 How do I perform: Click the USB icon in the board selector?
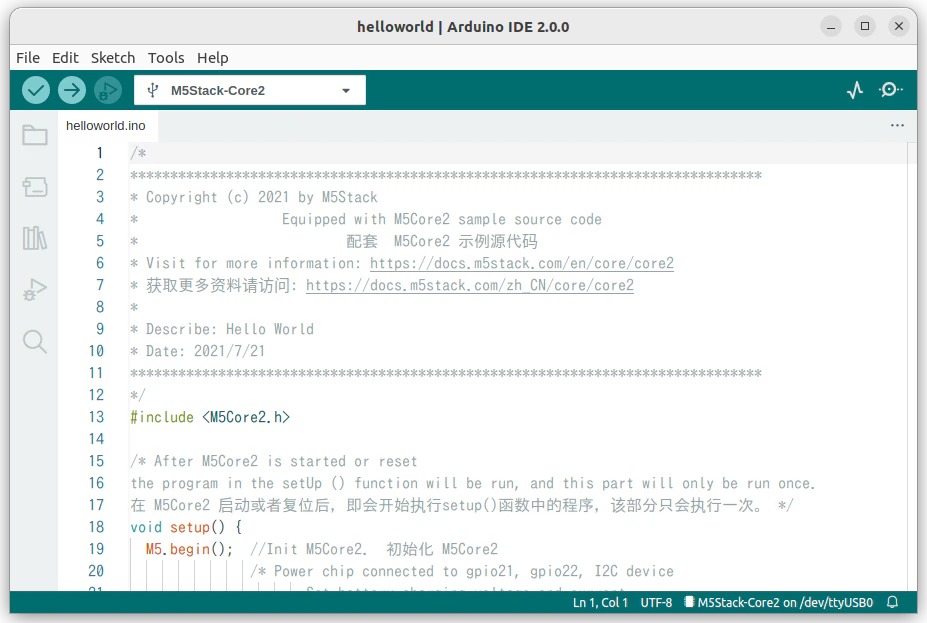click(x=153, y=90)
